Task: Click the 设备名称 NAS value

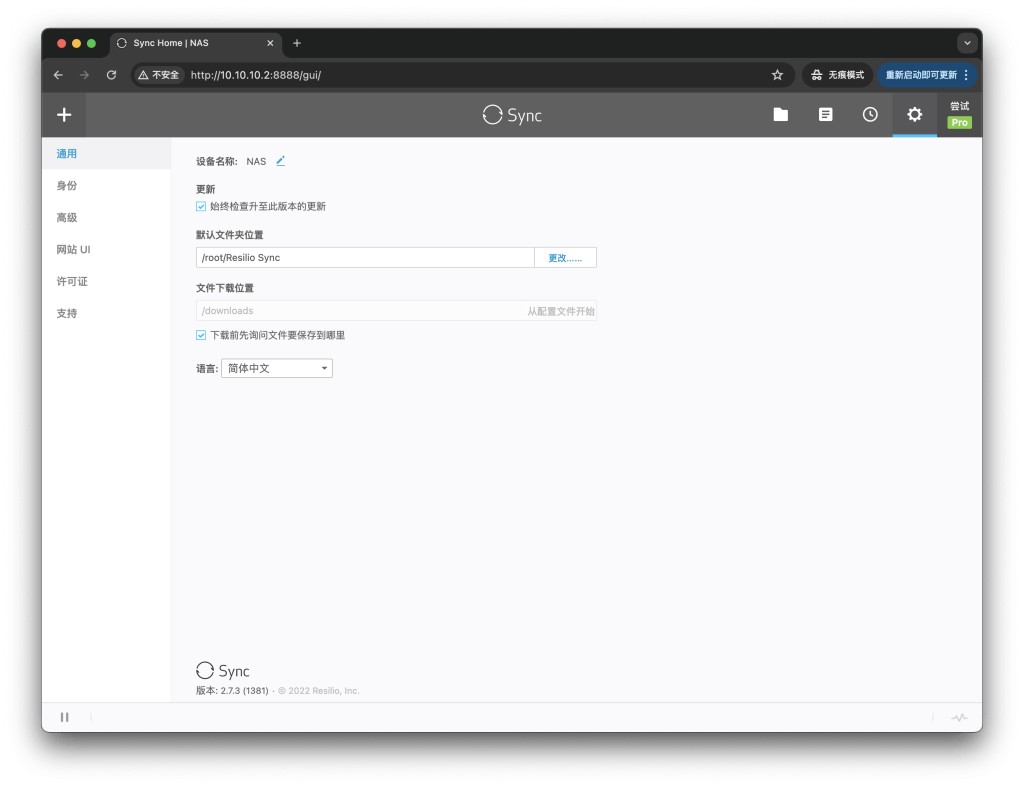Action: pyautogui.click(x=256, y=161)
